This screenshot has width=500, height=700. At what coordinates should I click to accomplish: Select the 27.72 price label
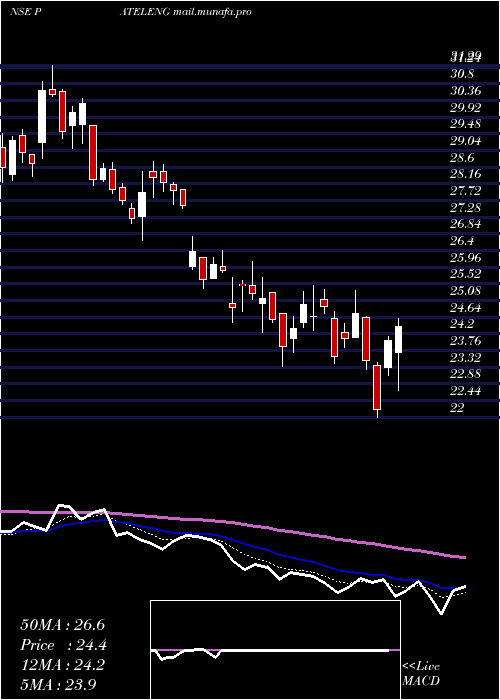(x=466, y=191)
